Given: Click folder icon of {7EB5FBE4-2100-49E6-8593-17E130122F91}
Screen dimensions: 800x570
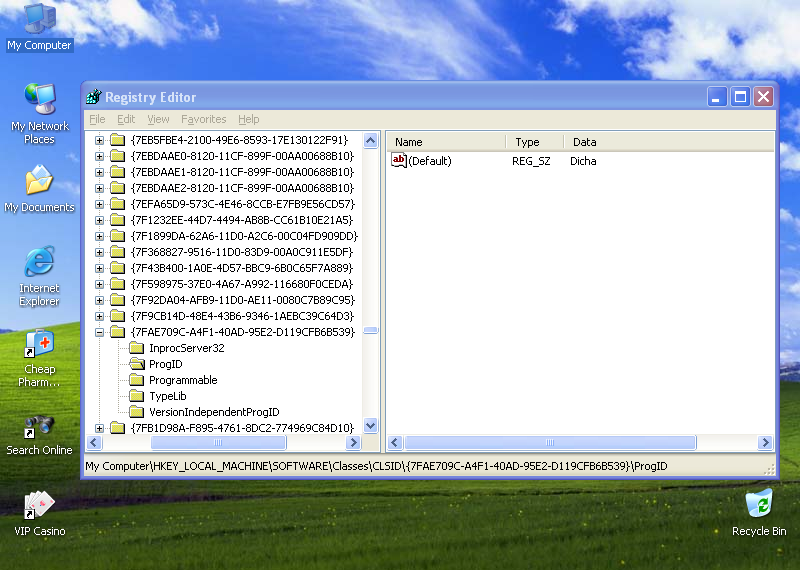Looking at the screenshot, I should [118, 140].
